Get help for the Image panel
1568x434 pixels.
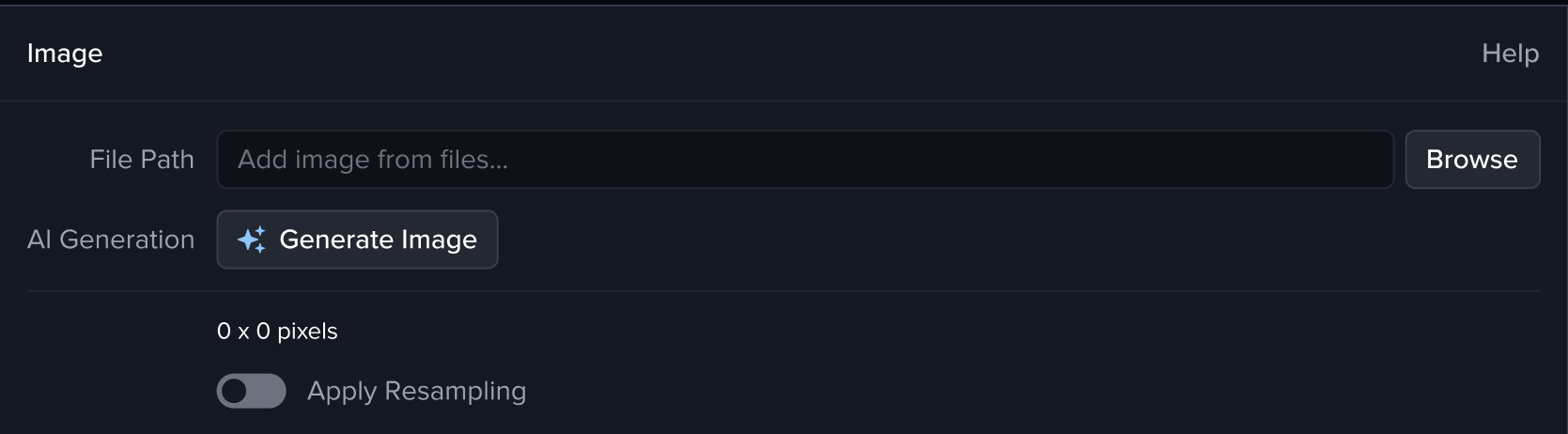1510,54
